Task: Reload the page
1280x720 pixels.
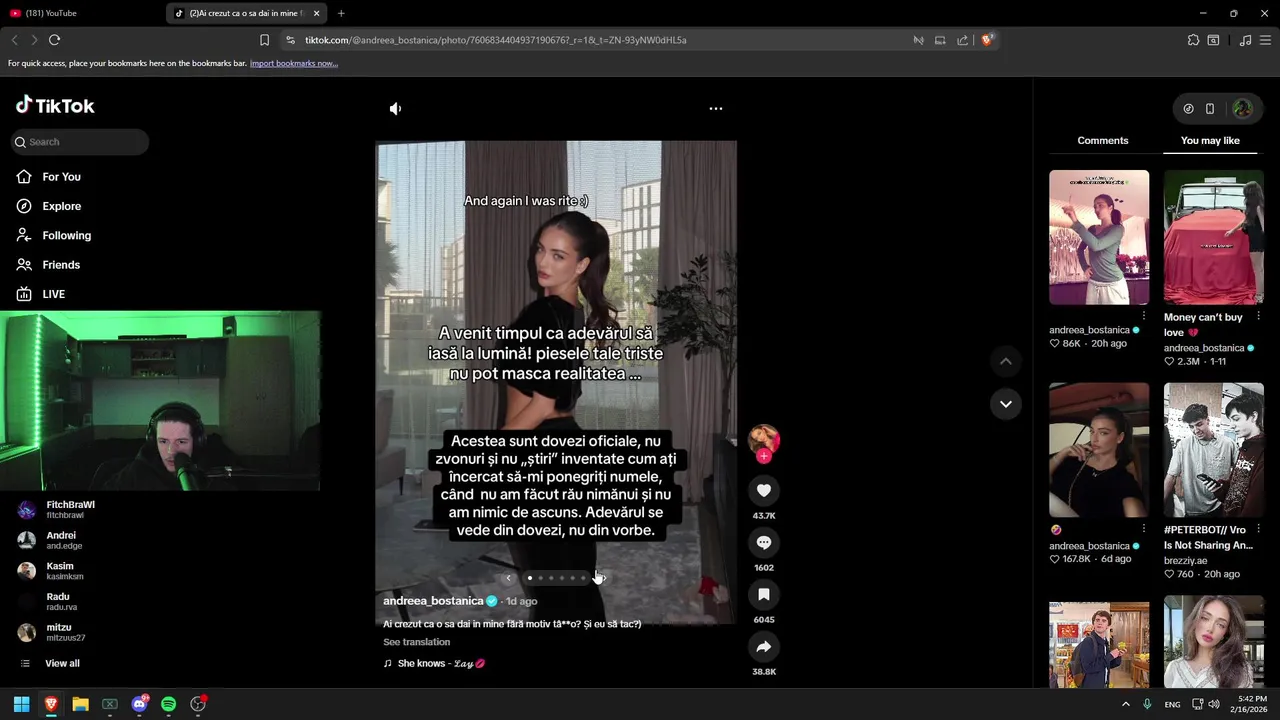Action: tap(55, 40)
